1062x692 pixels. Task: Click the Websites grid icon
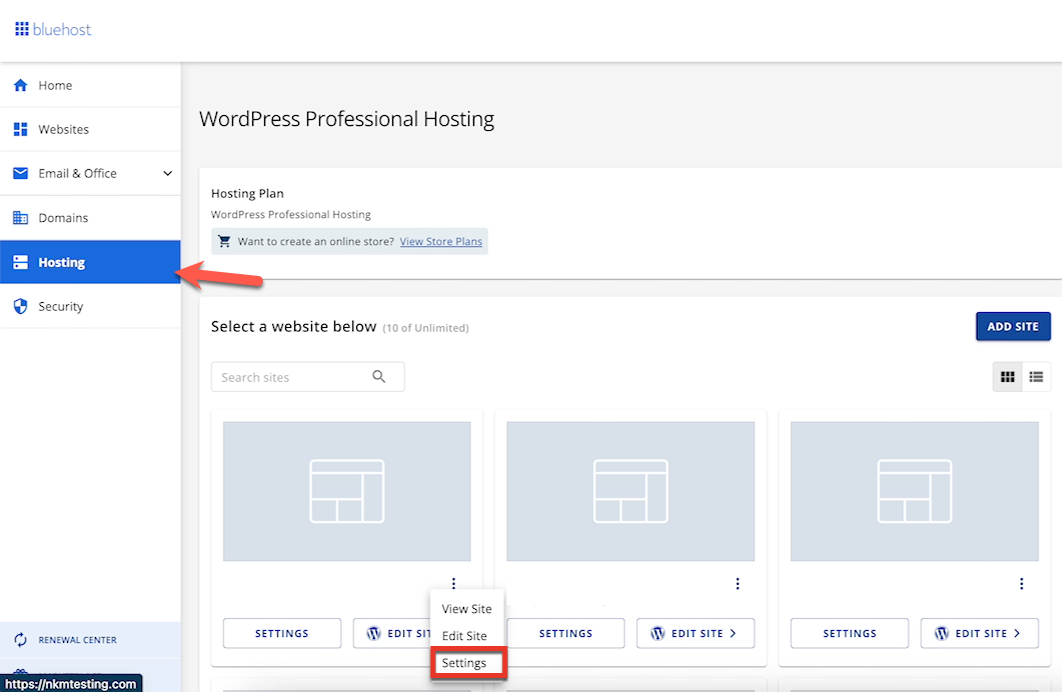pyautogui.click(x=21, y=129)
